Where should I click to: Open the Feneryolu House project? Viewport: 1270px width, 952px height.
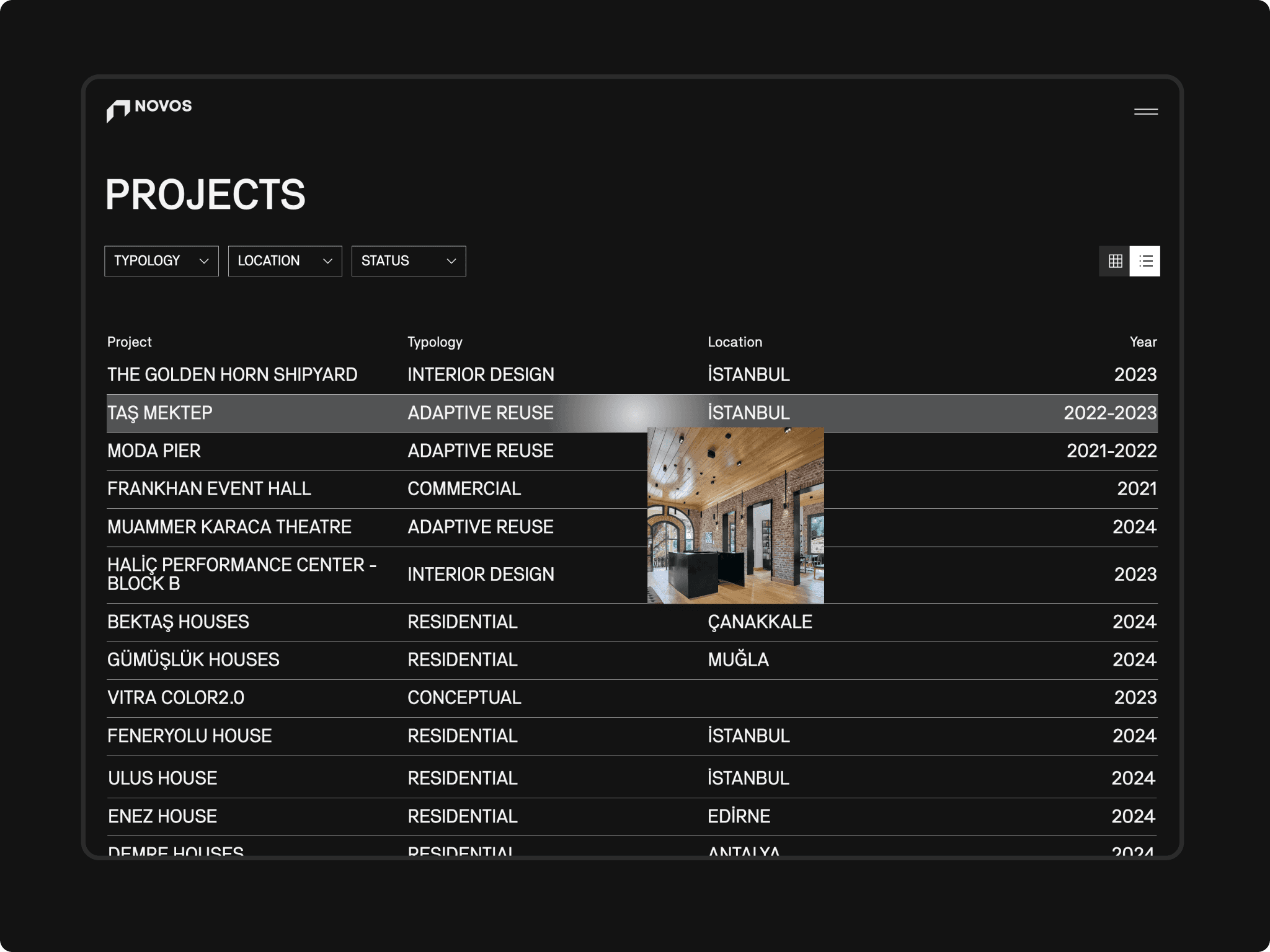click(x=189, y=736)
